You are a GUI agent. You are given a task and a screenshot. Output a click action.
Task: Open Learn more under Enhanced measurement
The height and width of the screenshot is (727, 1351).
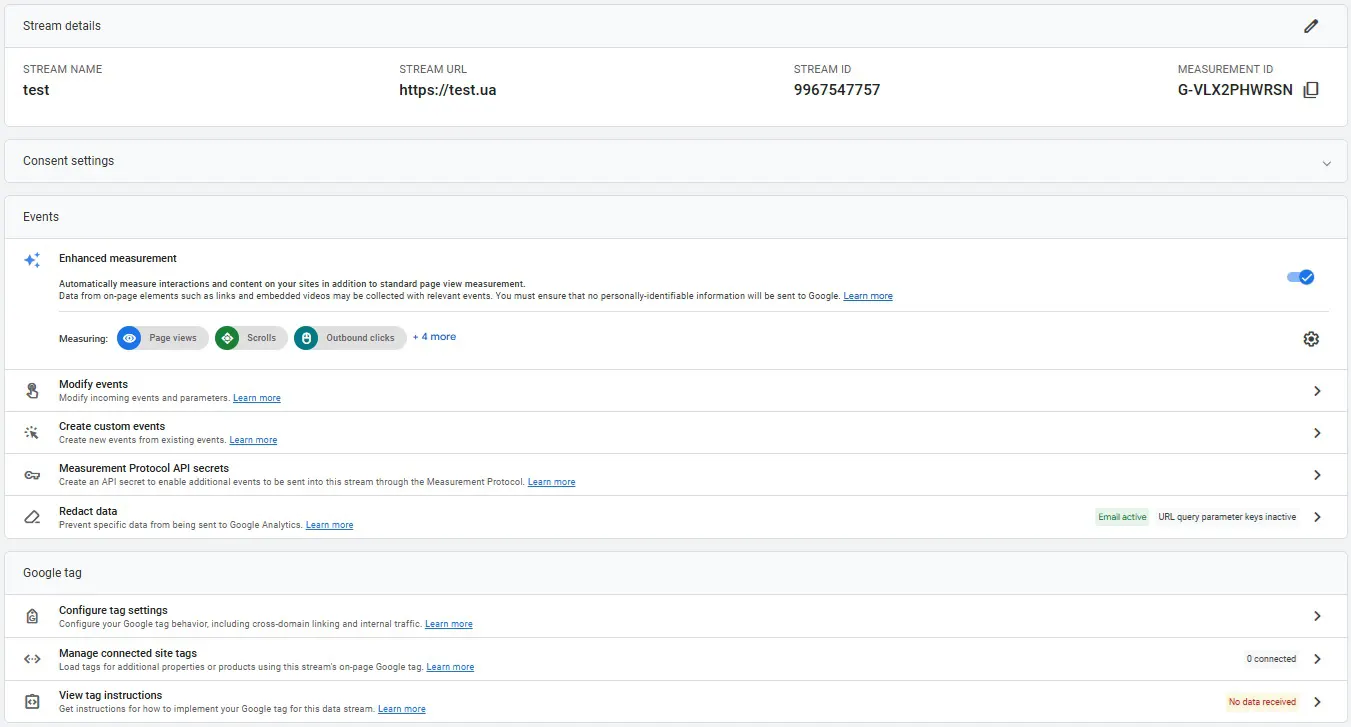click(x=868, y=296)
